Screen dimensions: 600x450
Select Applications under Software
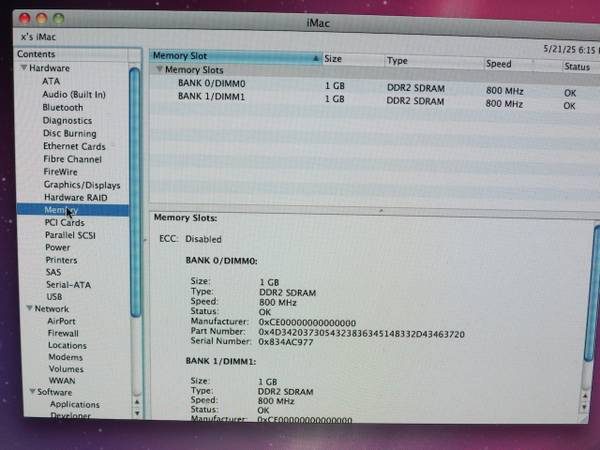[74, 404]
